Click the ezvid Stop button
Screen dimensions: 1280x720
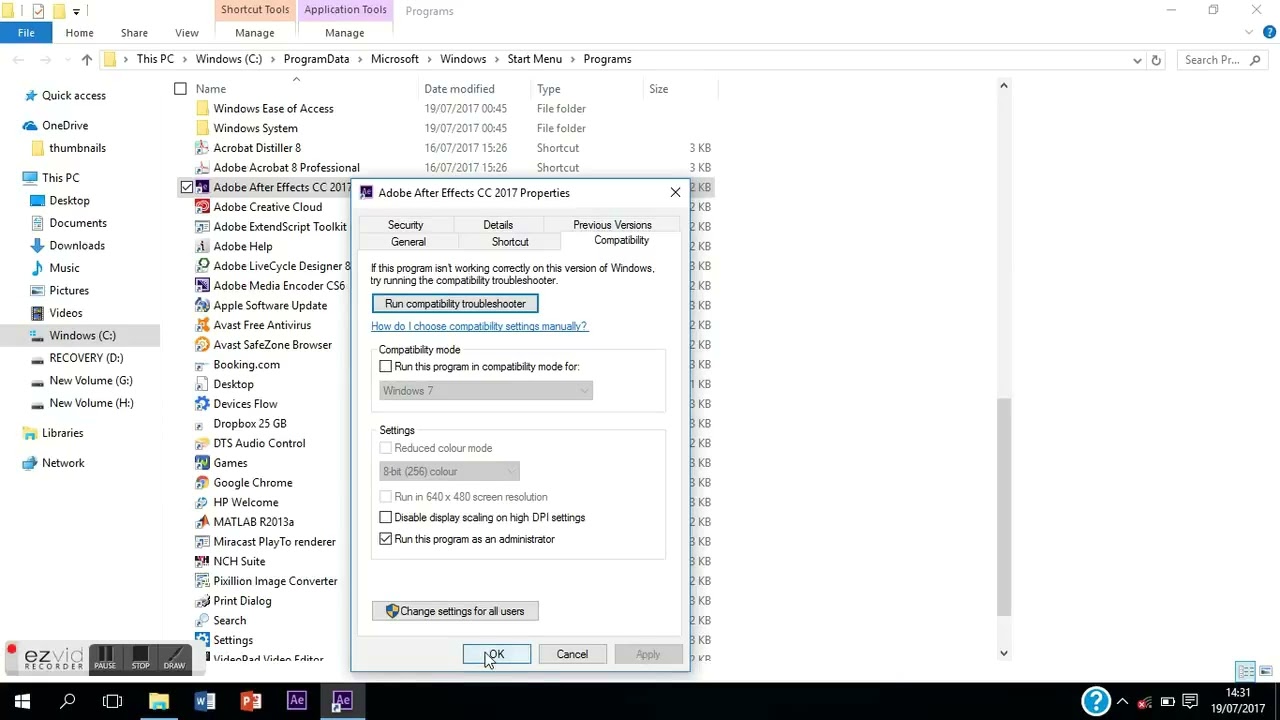click(x=140, y=659)
